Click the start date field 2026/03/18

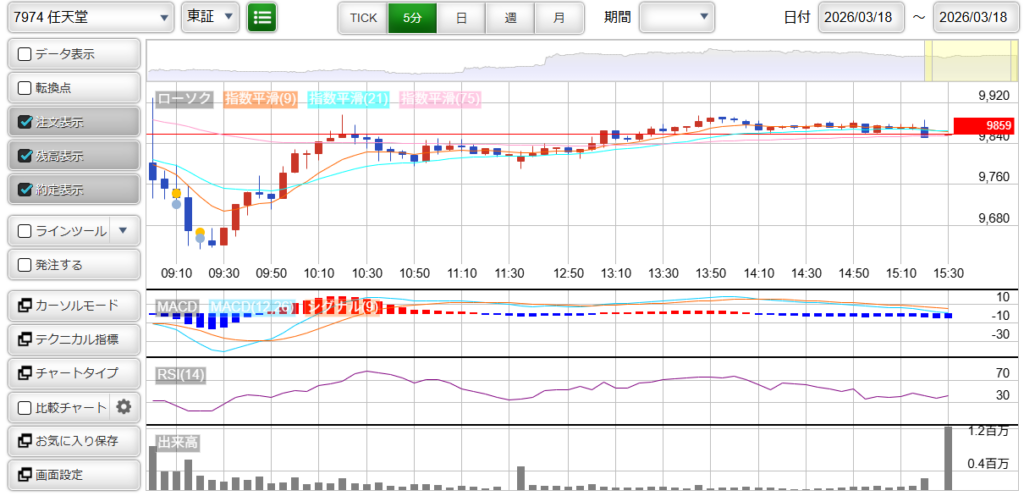[860, 17]
